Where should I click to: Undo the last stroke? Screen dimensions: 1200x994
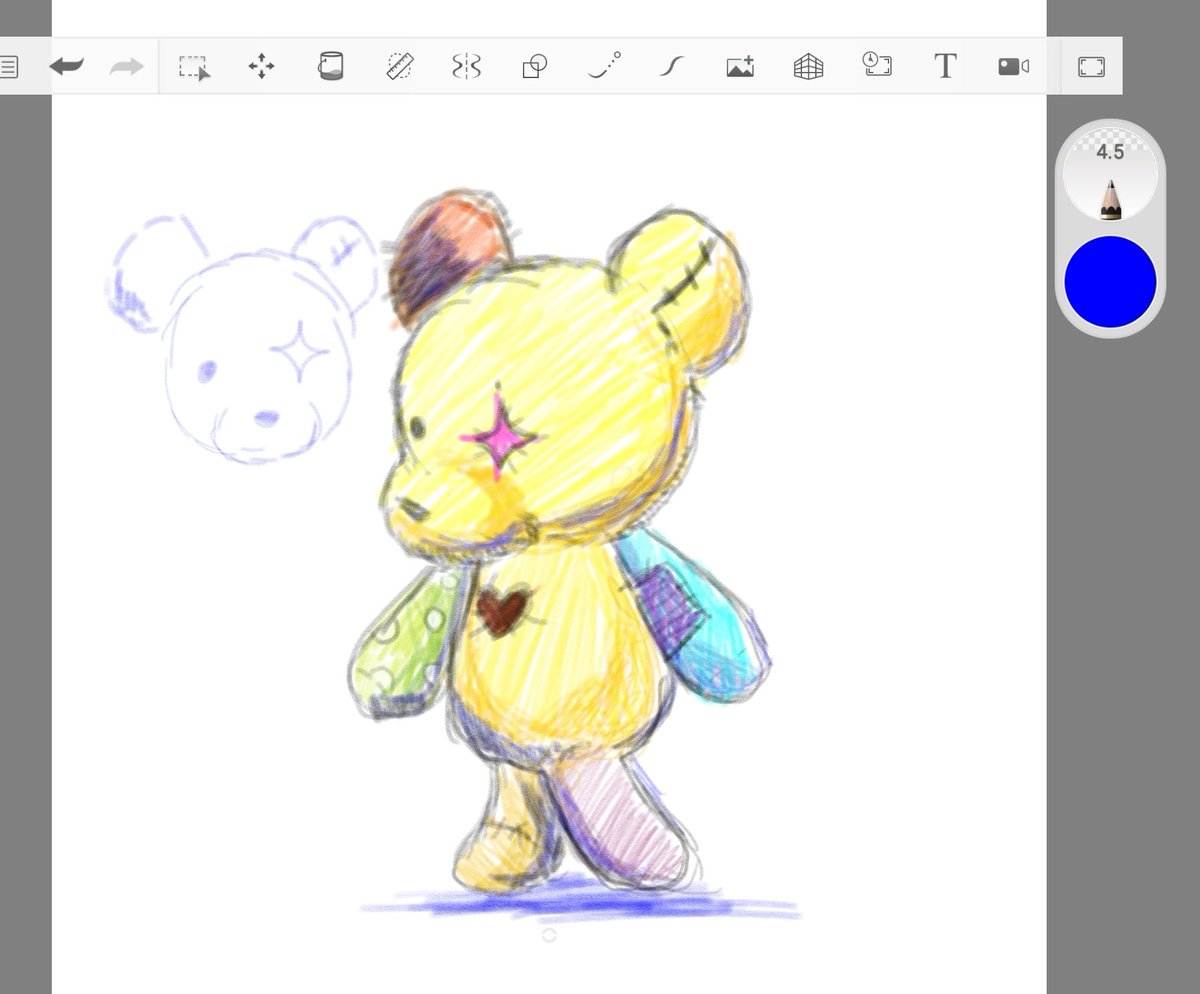point(67,67)
